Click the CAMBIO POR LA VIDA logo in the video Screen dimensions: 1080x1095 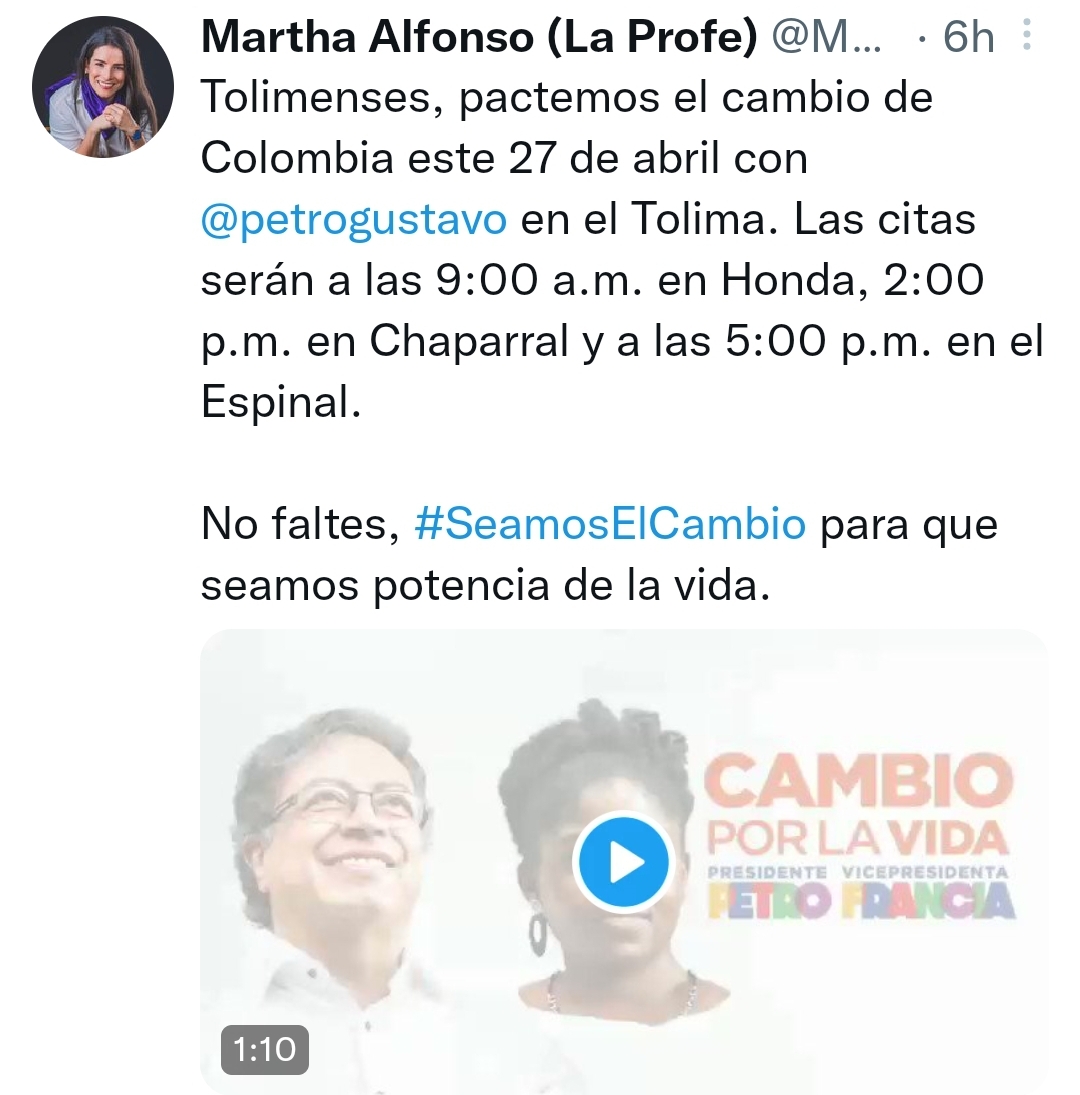858,804
